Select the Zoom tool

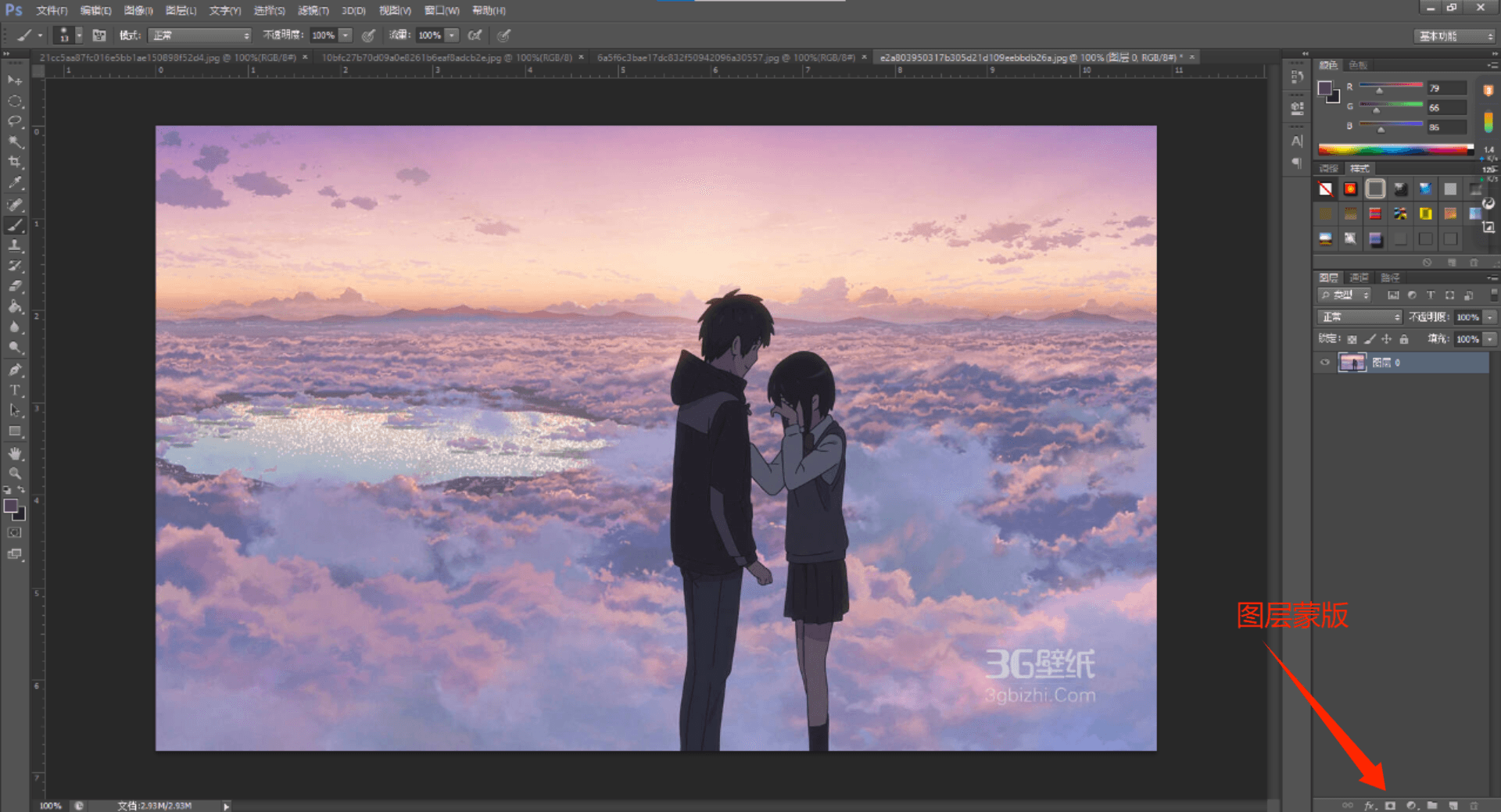click(15, 474)
